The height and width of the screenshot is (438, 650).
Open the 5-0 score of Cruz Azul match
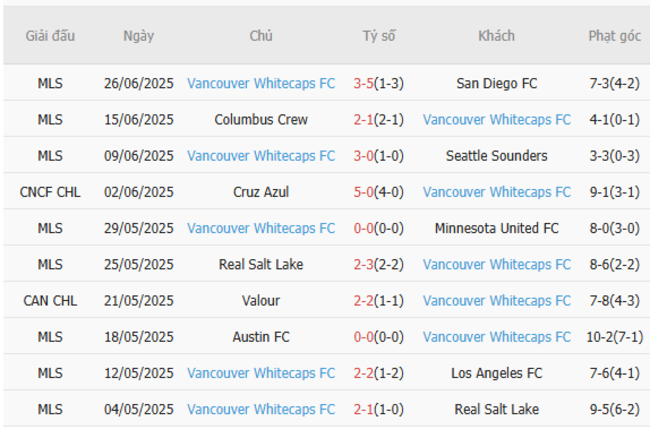click(x=362, y=192)
